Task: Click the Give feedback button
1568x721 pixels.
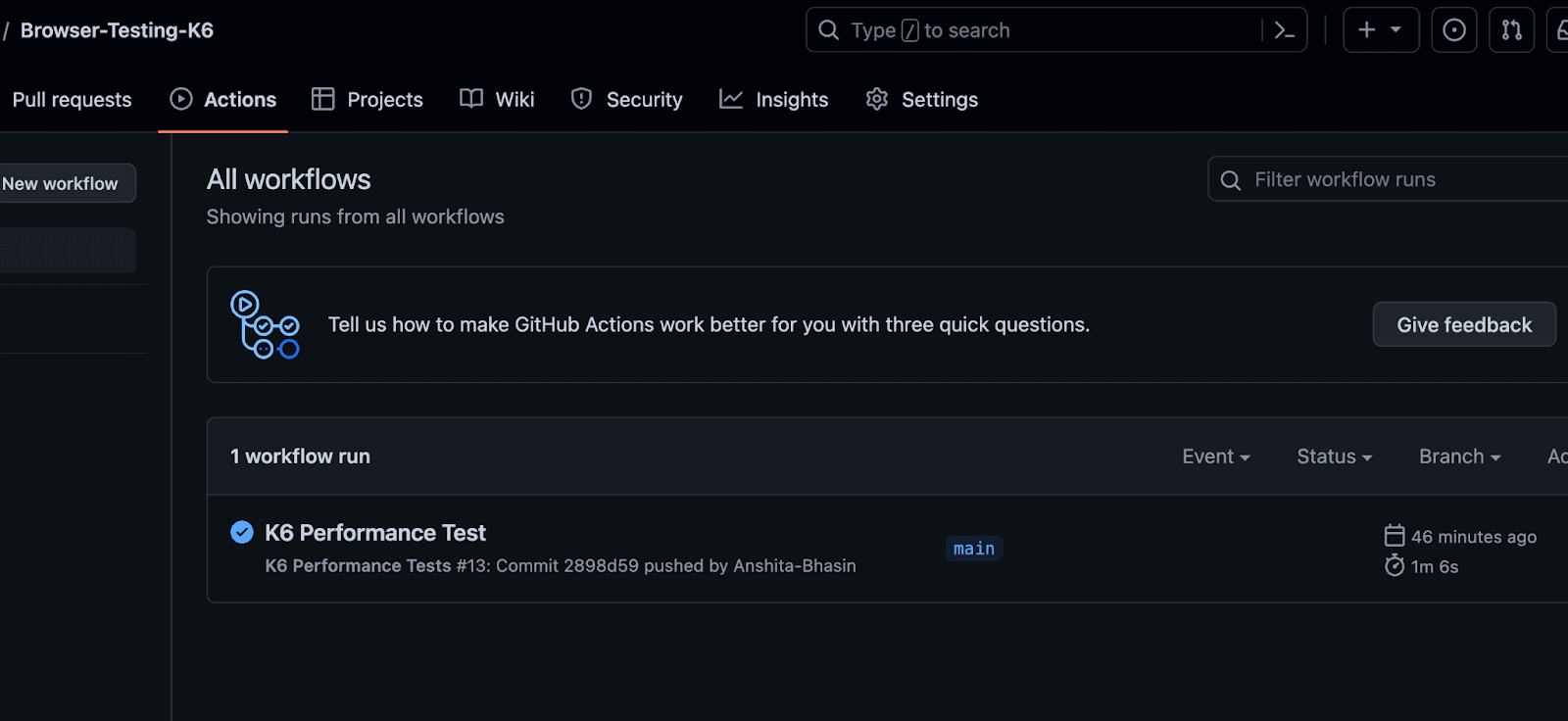Action: 1464,324
